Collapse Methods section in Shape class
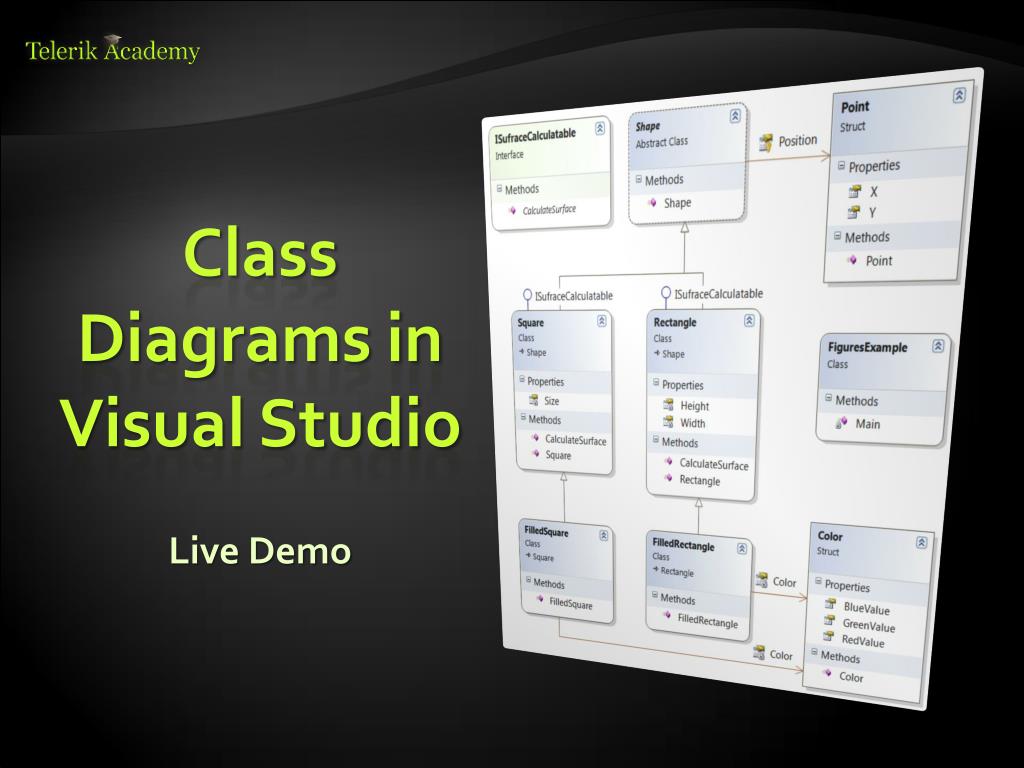 pyautogui.click(x=639, y=179)
